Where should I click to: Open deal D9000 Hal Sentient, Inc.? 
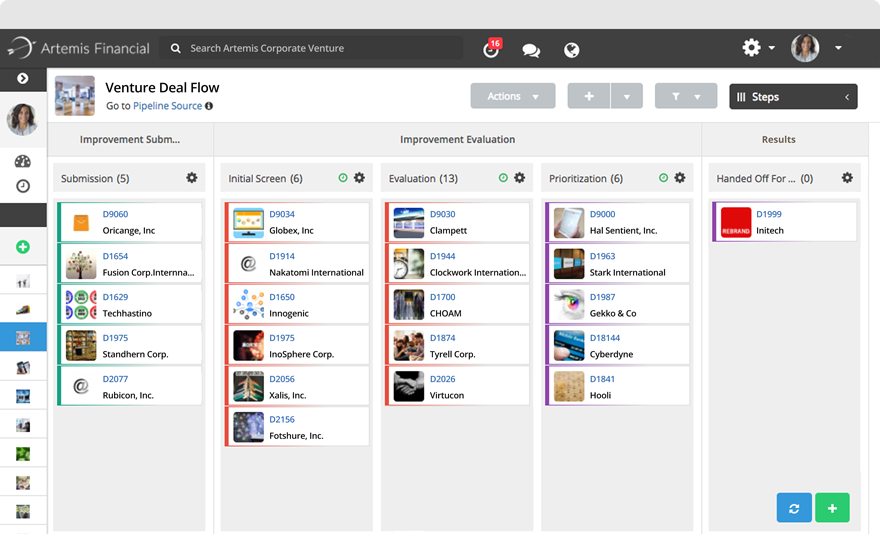pos(617,222)
